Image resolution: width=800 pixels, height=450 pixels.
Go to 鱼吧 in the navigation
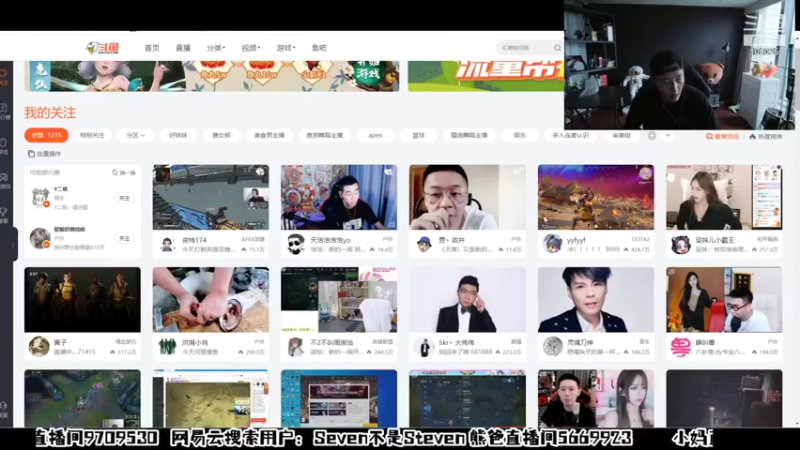point(319,48)
